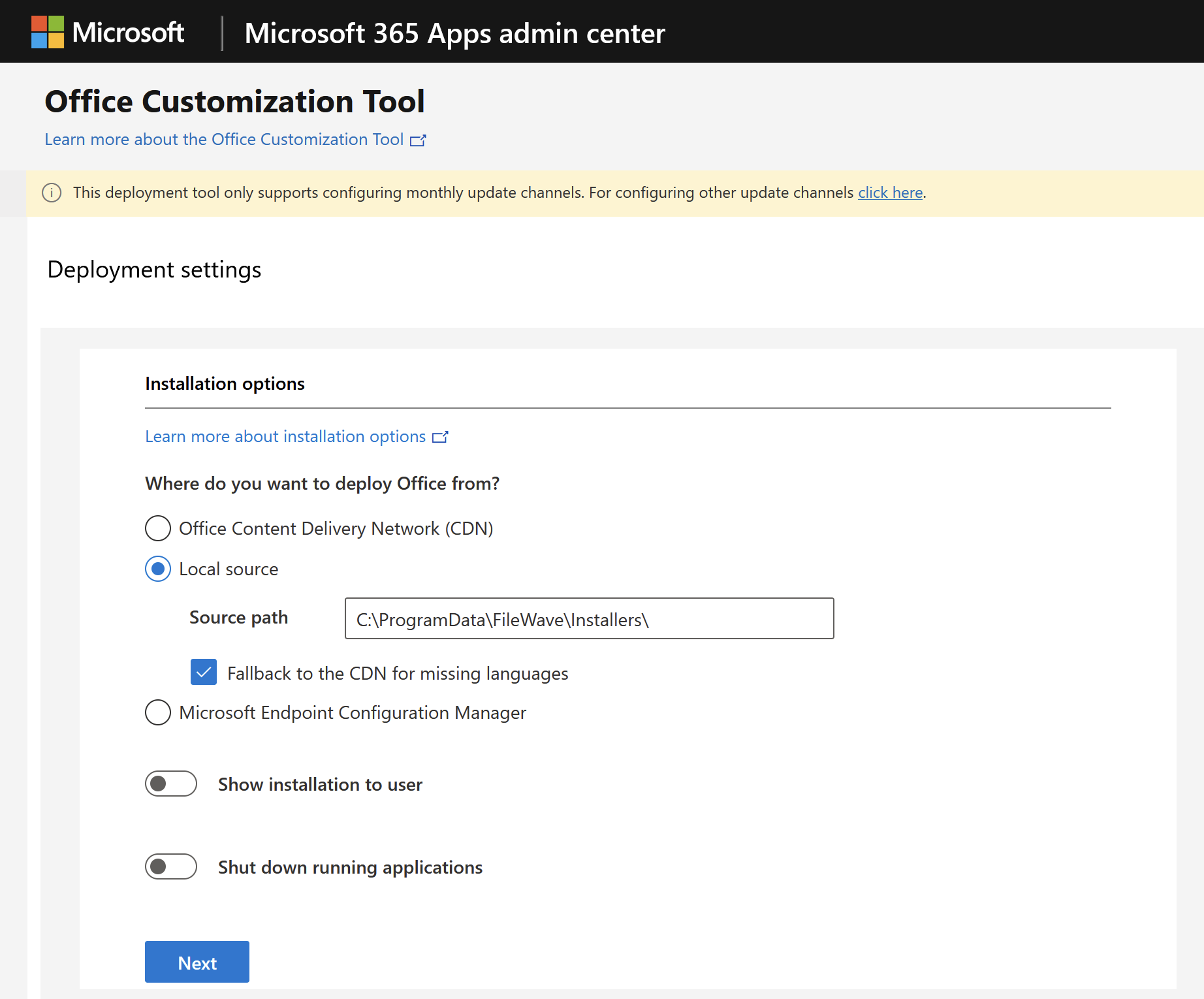Click the info icon in the yellow banner
1204x999 pixels.
click(x=52, y=193)
